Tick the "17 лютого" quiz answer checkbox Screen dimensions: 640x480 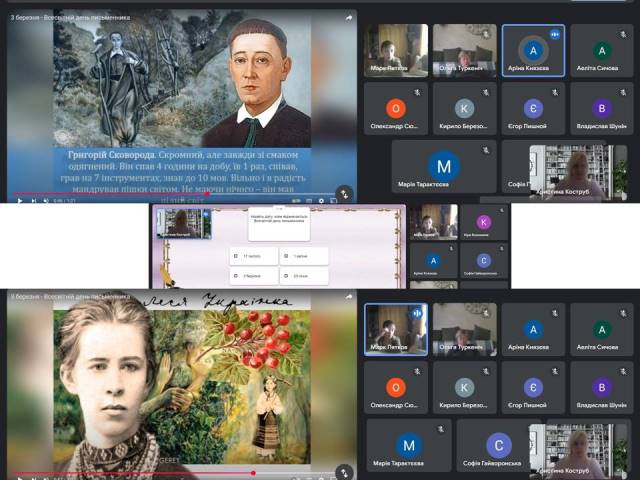pos(236,256)
